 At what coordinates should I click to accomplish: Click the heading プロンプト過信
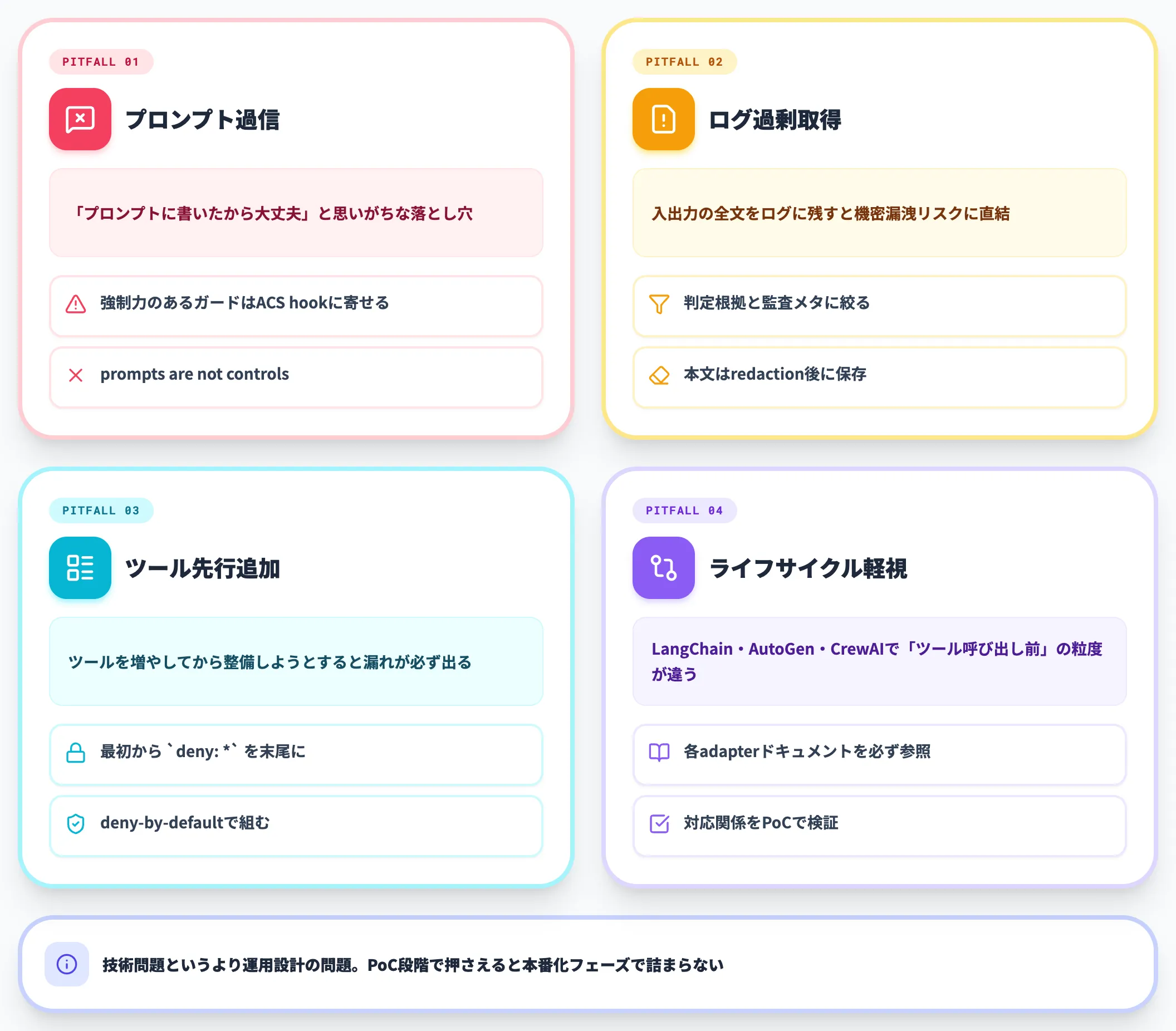(203, 120)
